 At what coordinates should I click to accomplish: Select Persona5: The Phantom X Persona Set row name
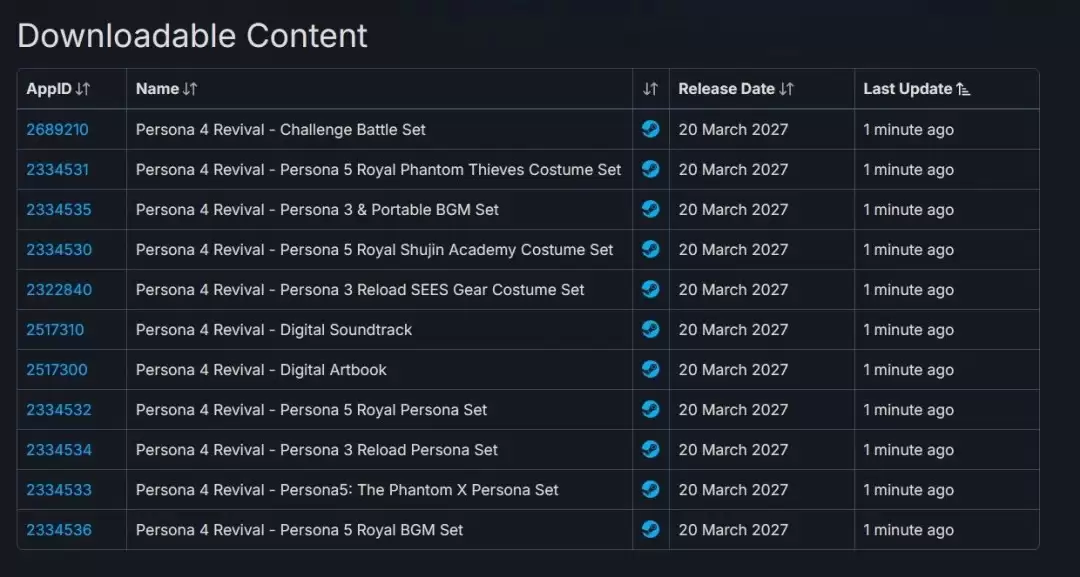point(347,490)
